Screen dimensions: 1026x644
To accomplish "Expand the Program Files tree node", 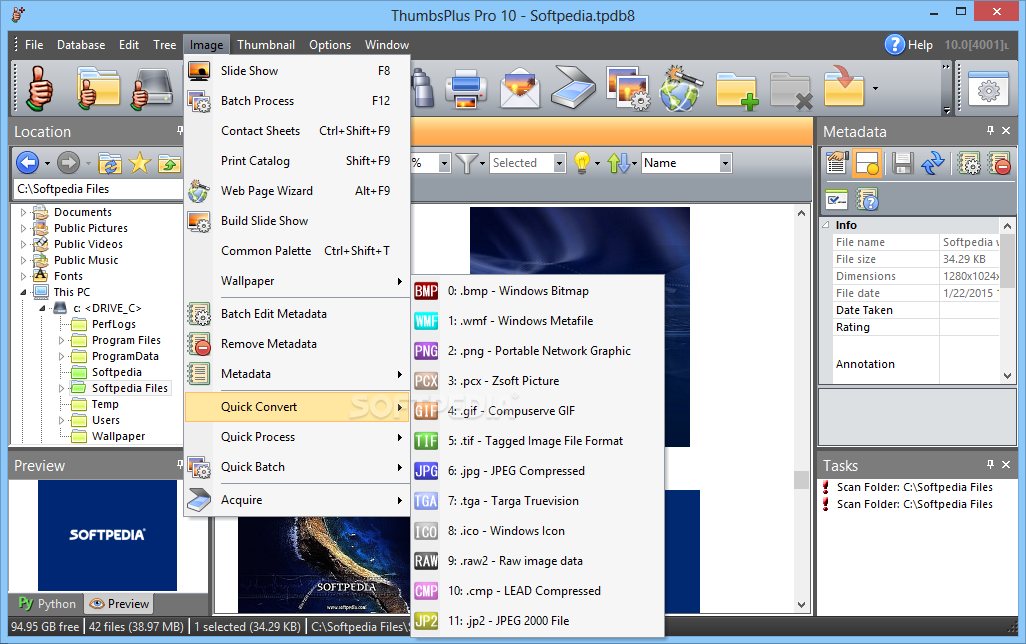I will (x=62, y=340).
